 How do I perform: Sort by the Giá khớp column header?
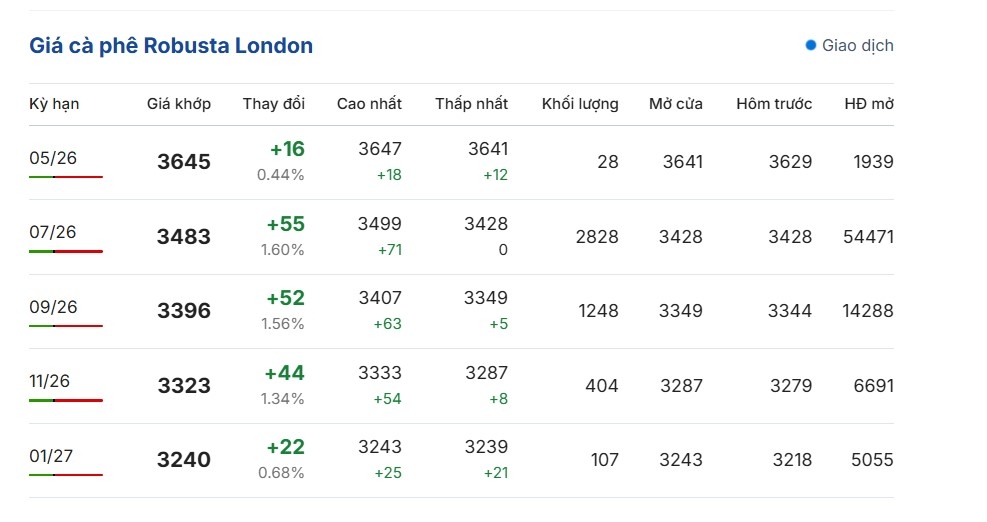[178, 104]
